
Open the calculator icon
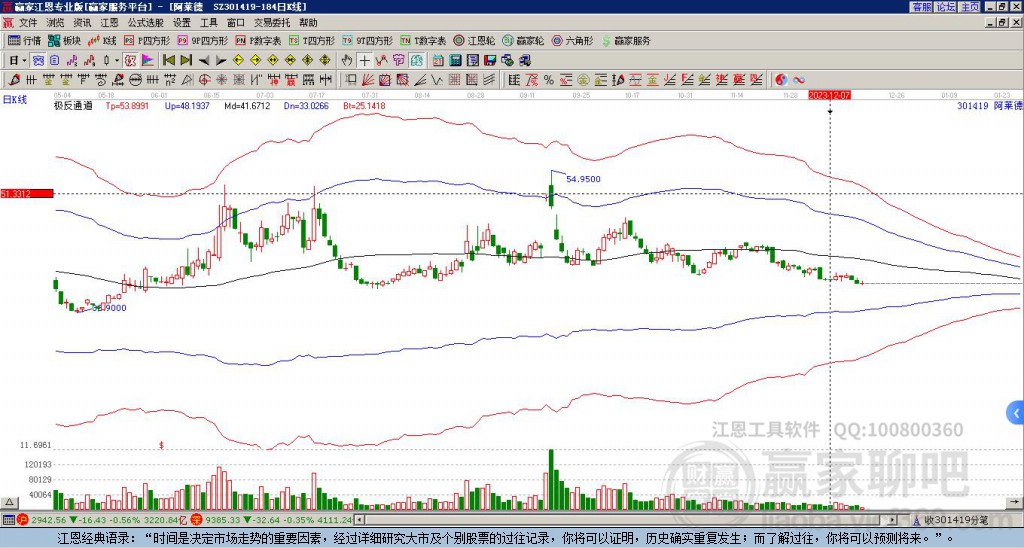455,61
